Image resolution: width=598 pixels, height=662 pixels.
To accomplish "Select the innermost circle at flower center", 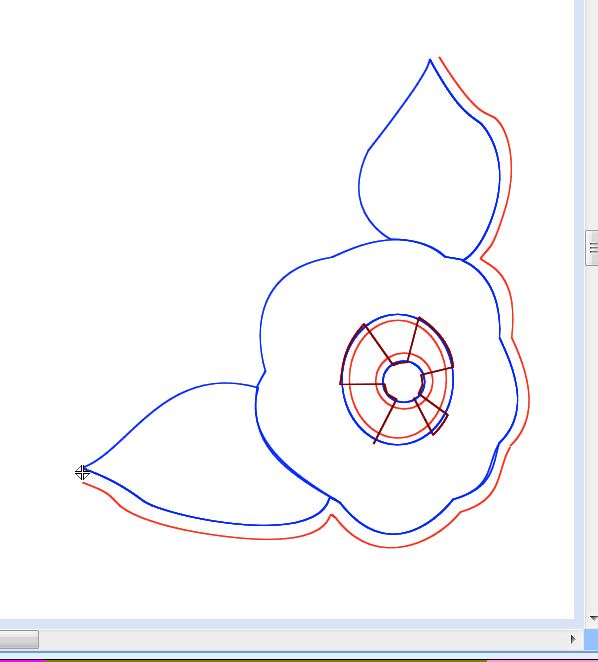I will [403, 382].
